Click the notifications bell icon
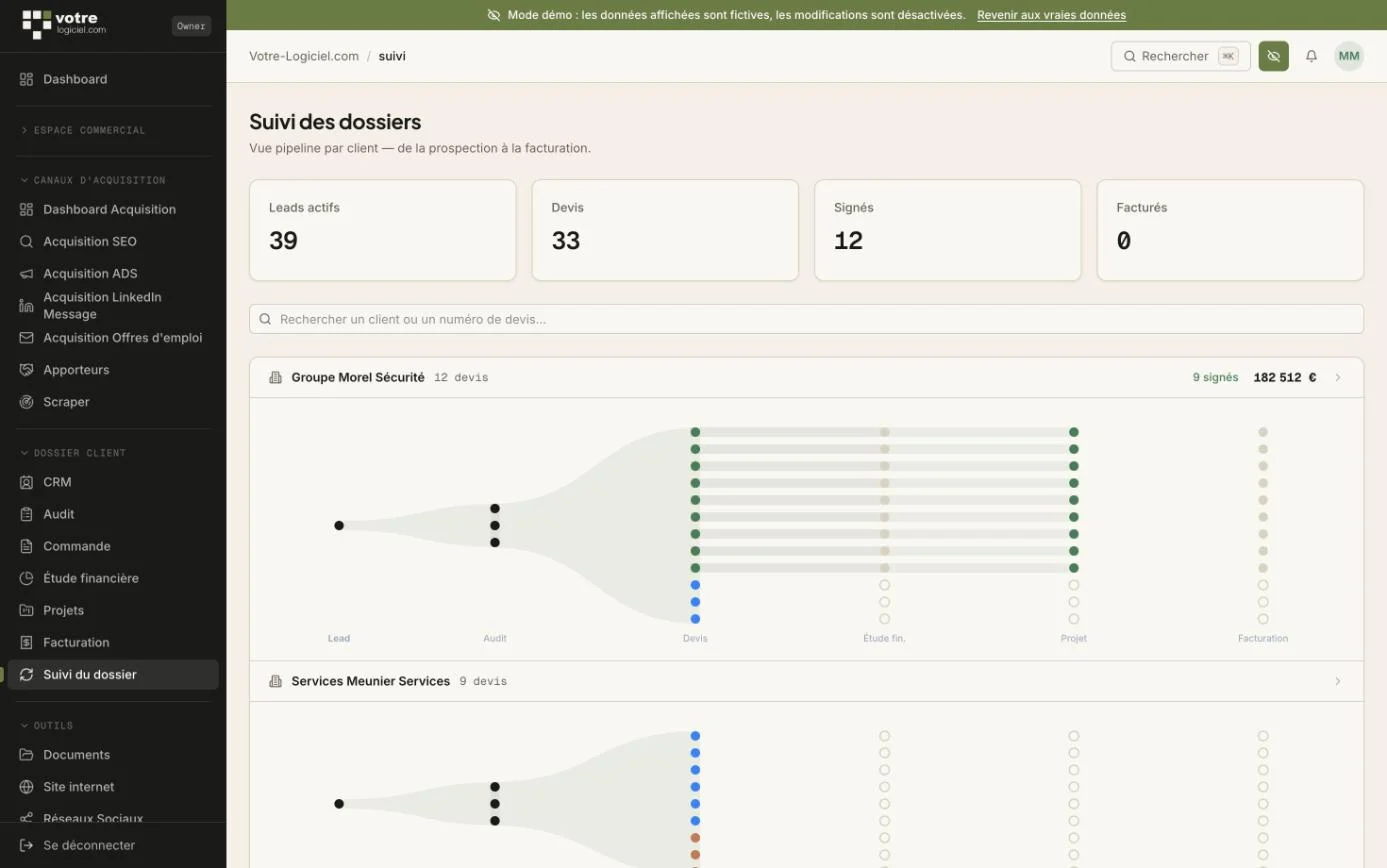 tap(1311, 56)
